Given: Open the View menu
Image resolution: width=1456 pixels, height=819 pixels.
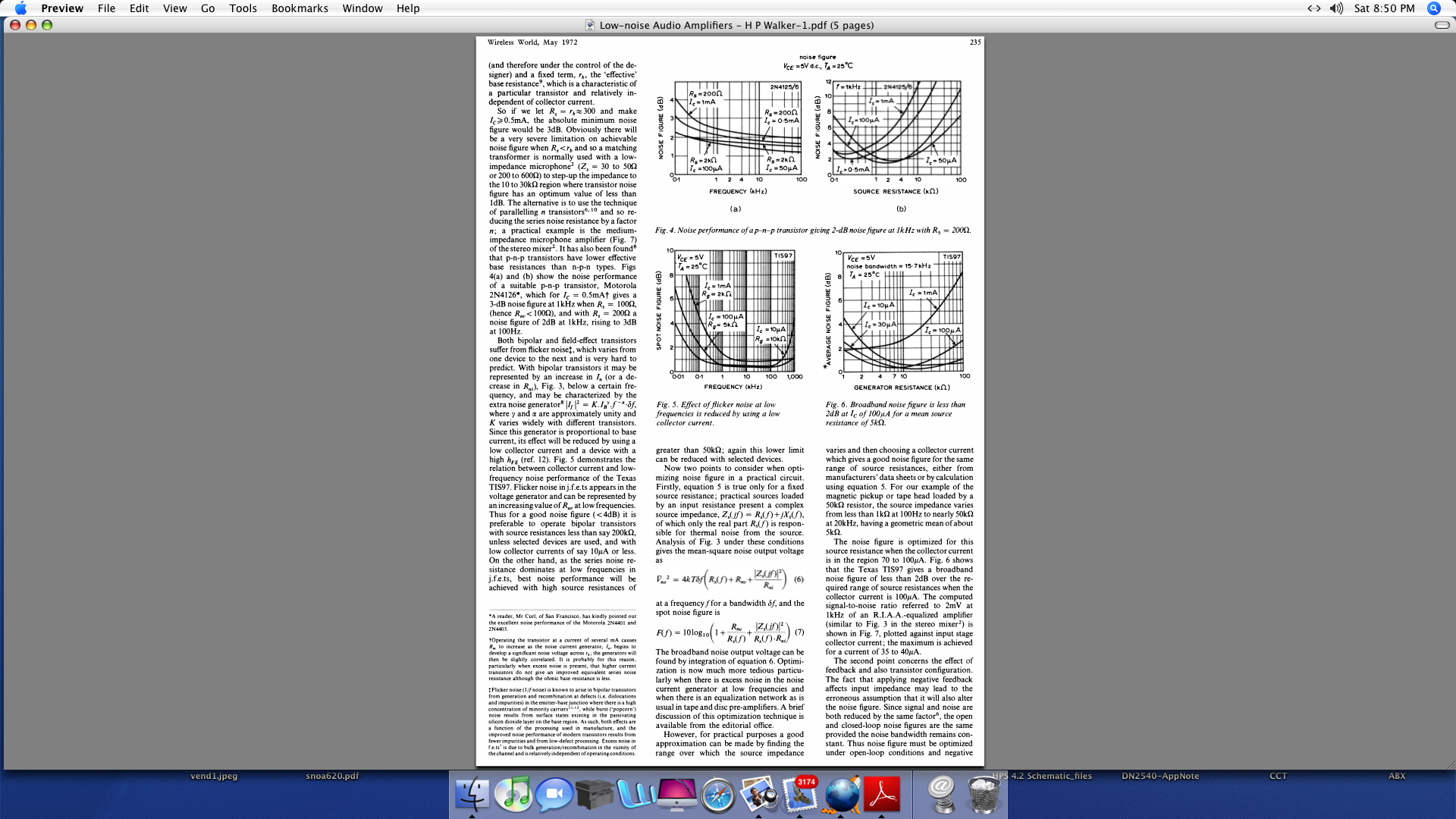Looking at the screenshot, I should (x=174, y=8).
